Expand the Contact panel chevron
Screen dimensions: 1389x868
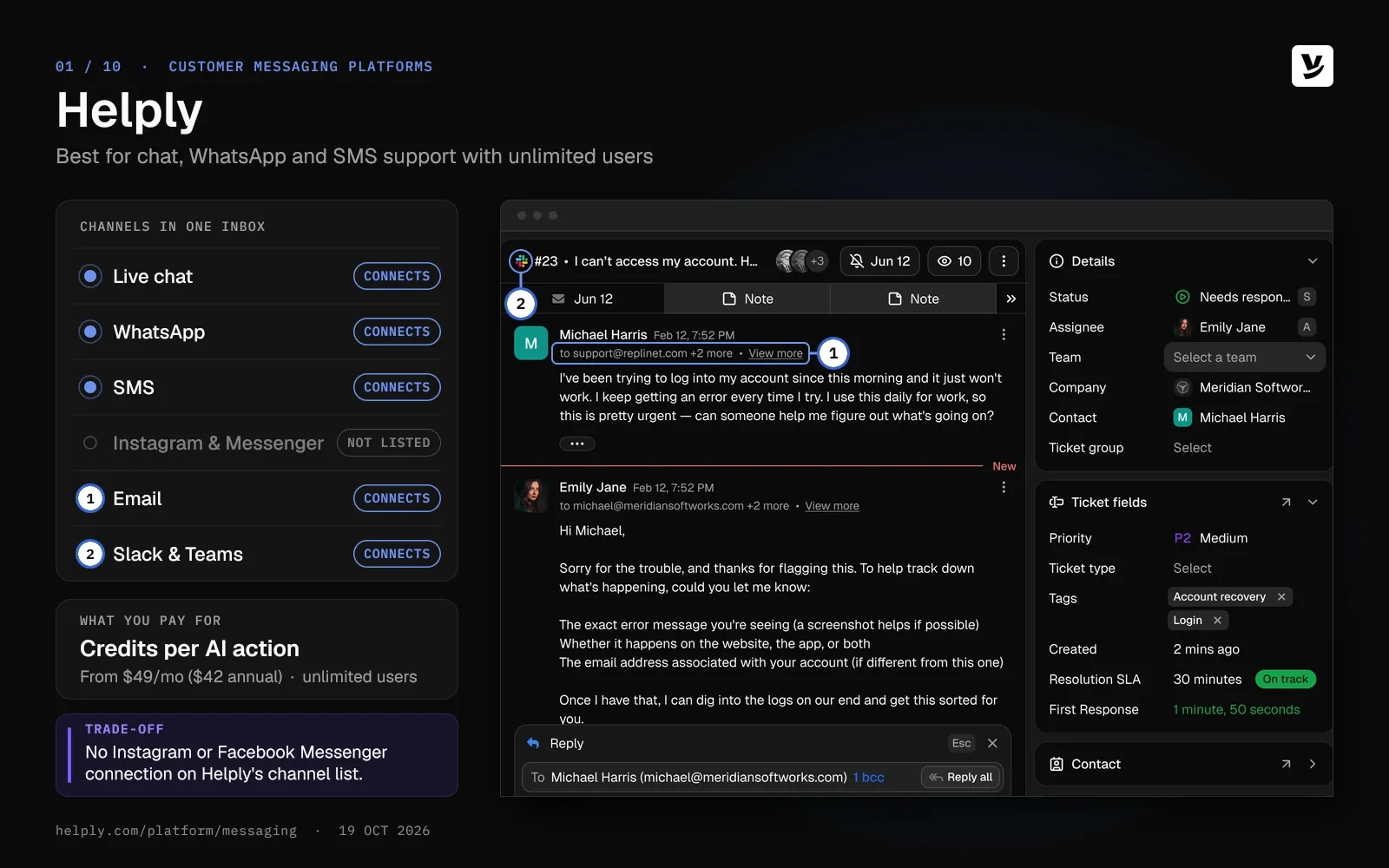(x=1313, y=764)
